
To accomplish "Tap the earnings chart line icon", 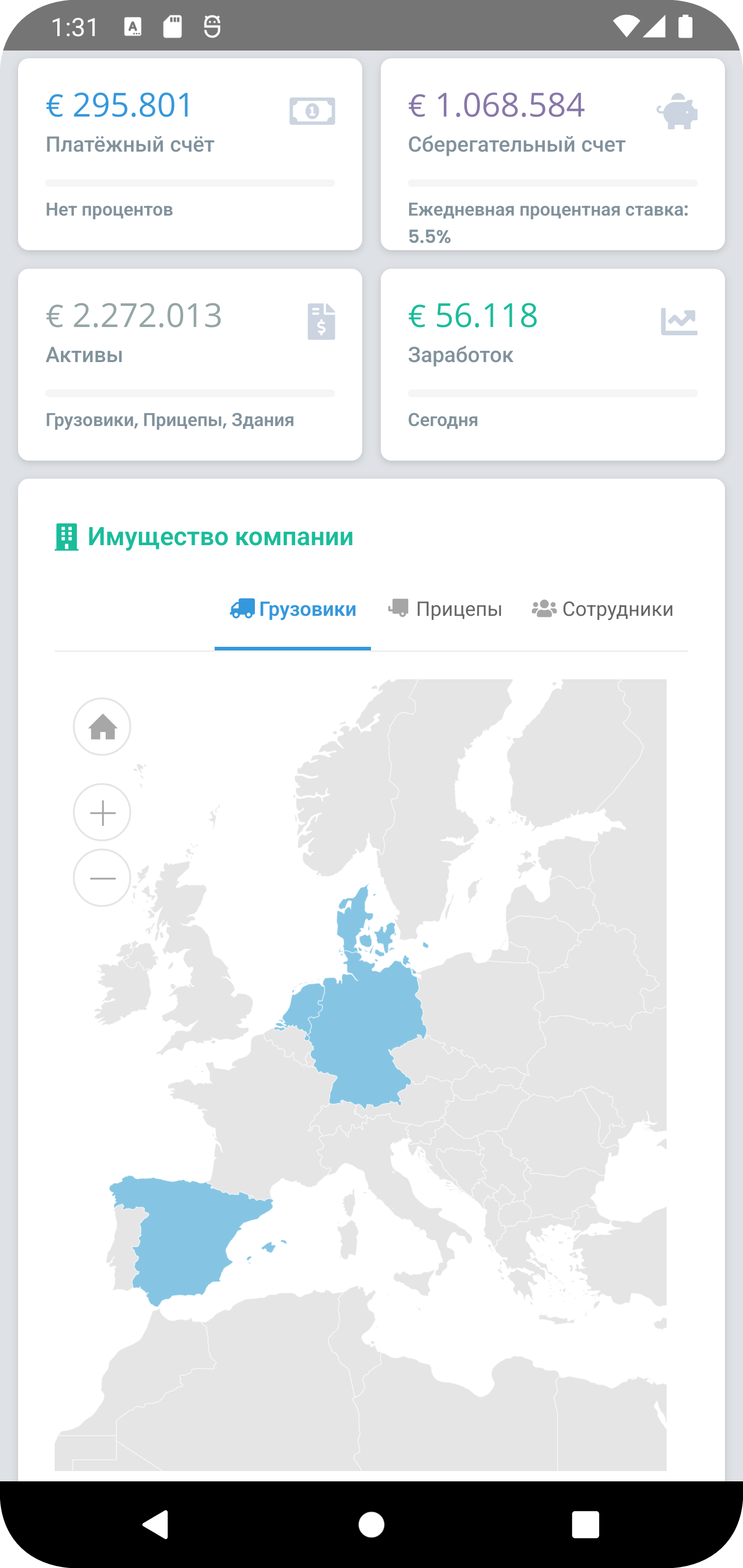I will (679, 321).
